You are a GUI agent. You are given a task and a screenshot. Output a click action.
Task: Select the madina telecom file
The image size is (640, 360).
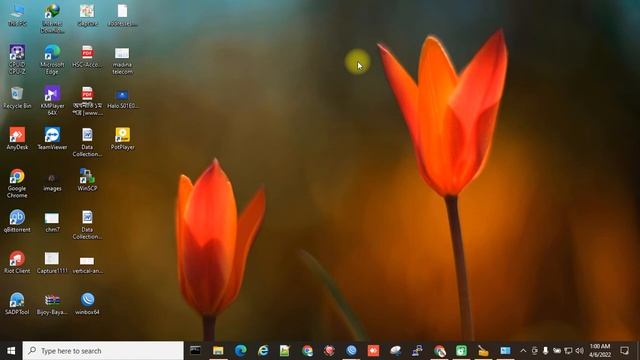pos(122,60)
